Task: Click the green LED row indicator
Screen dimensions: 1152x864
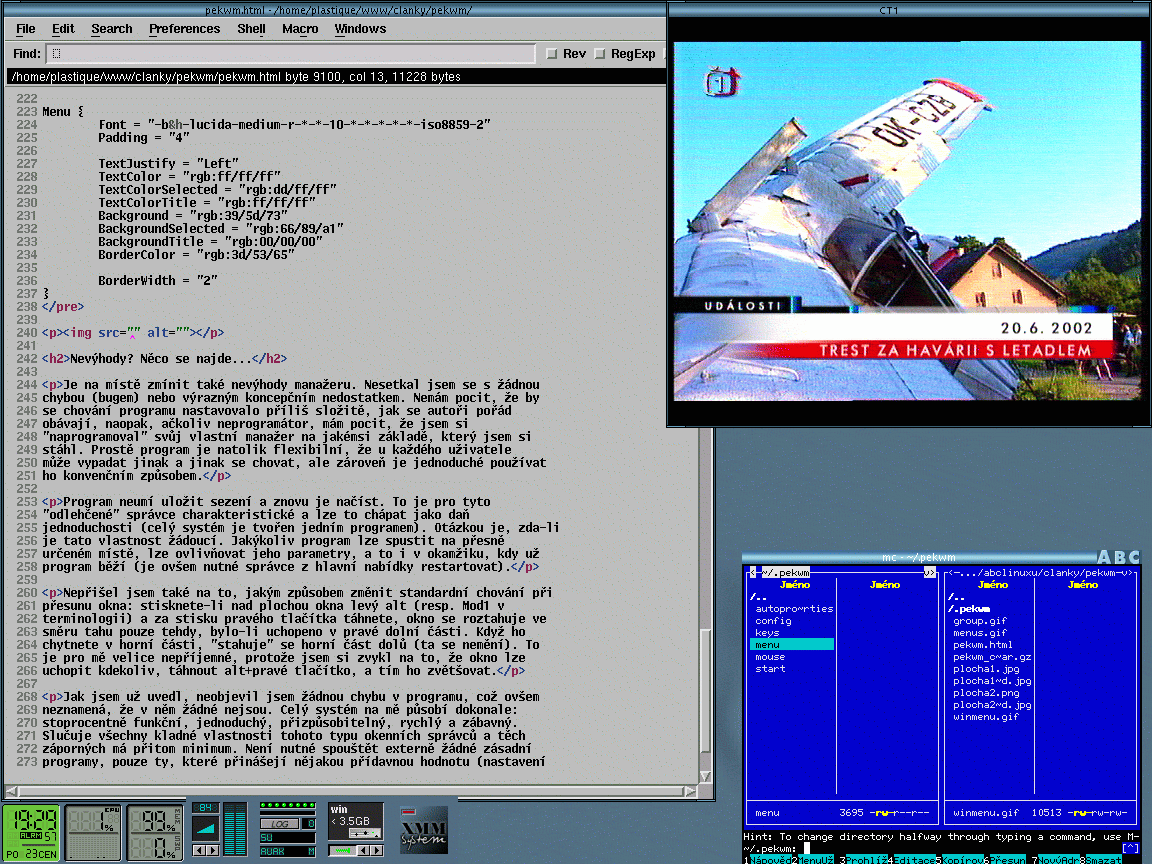Action: click(x=287, y=805)
